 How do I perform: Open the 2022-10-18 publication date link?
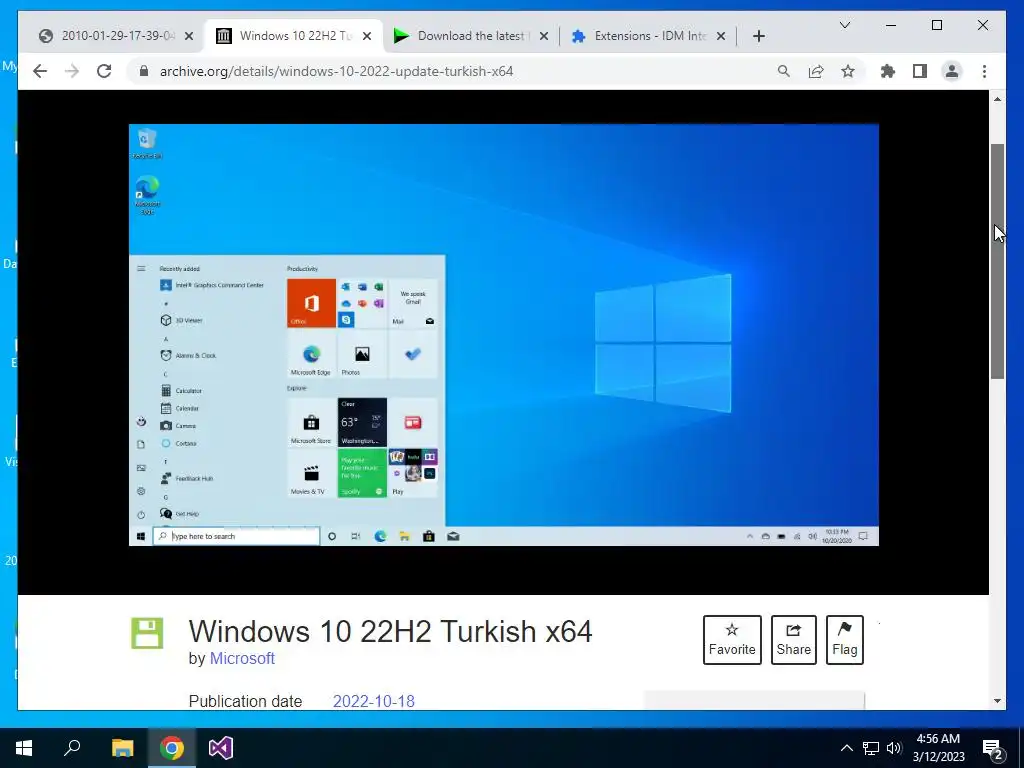(374, 701)
